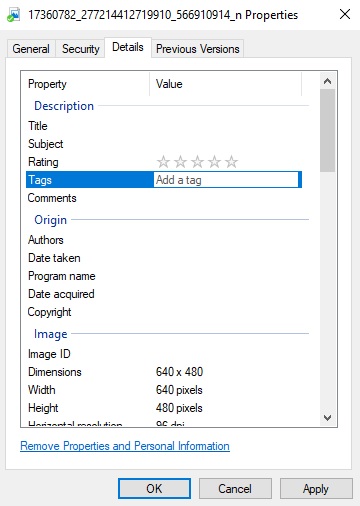Viewport: 360px width, 506px height.
Task: Set rating to five stars
Action: (x=231, y=162)
